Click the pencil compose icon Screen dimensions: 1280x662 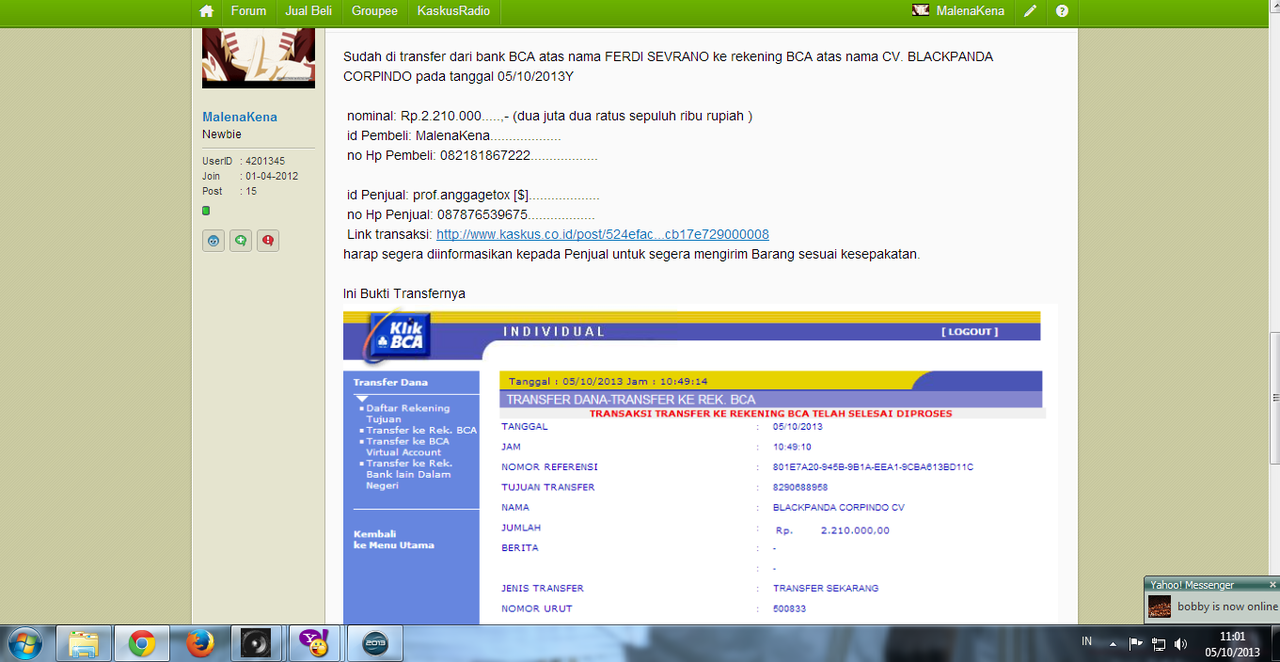coord(1030,11)
